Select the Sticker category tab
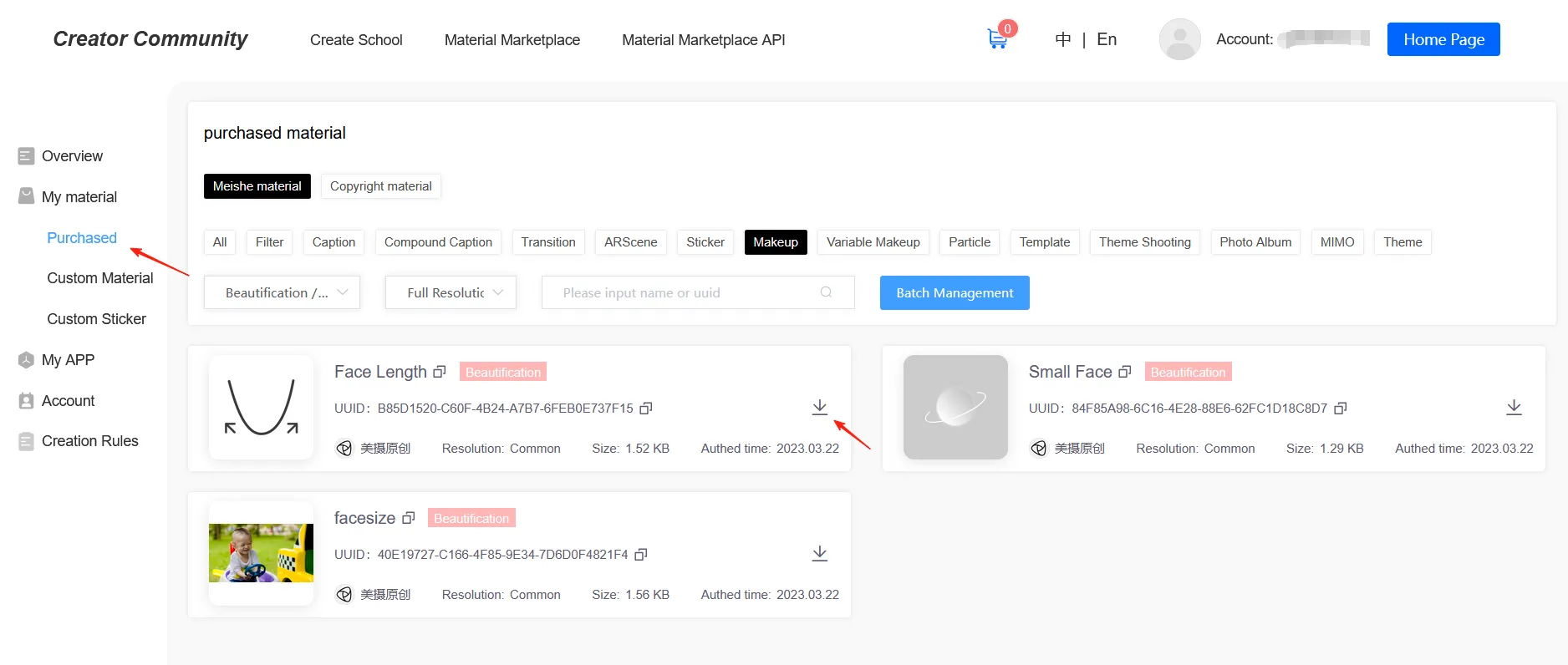Screen dimensions: 1568x665 pyautogui.click(x=705, y=242)
